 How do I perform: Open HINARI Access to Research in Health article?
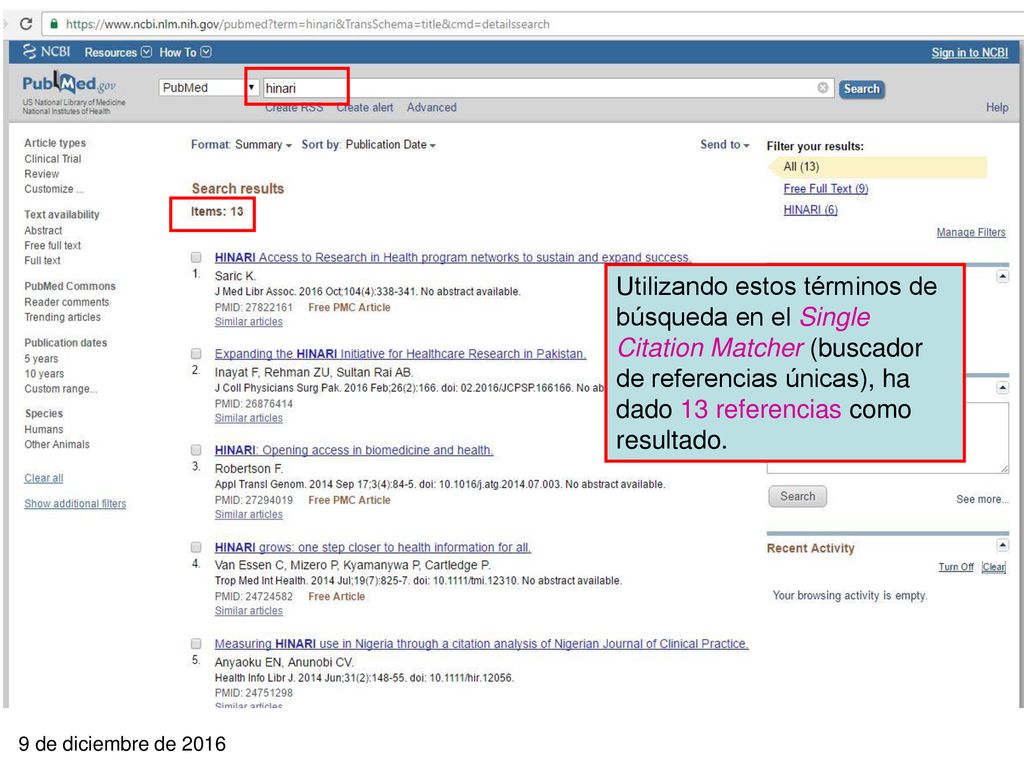[453, 257]
